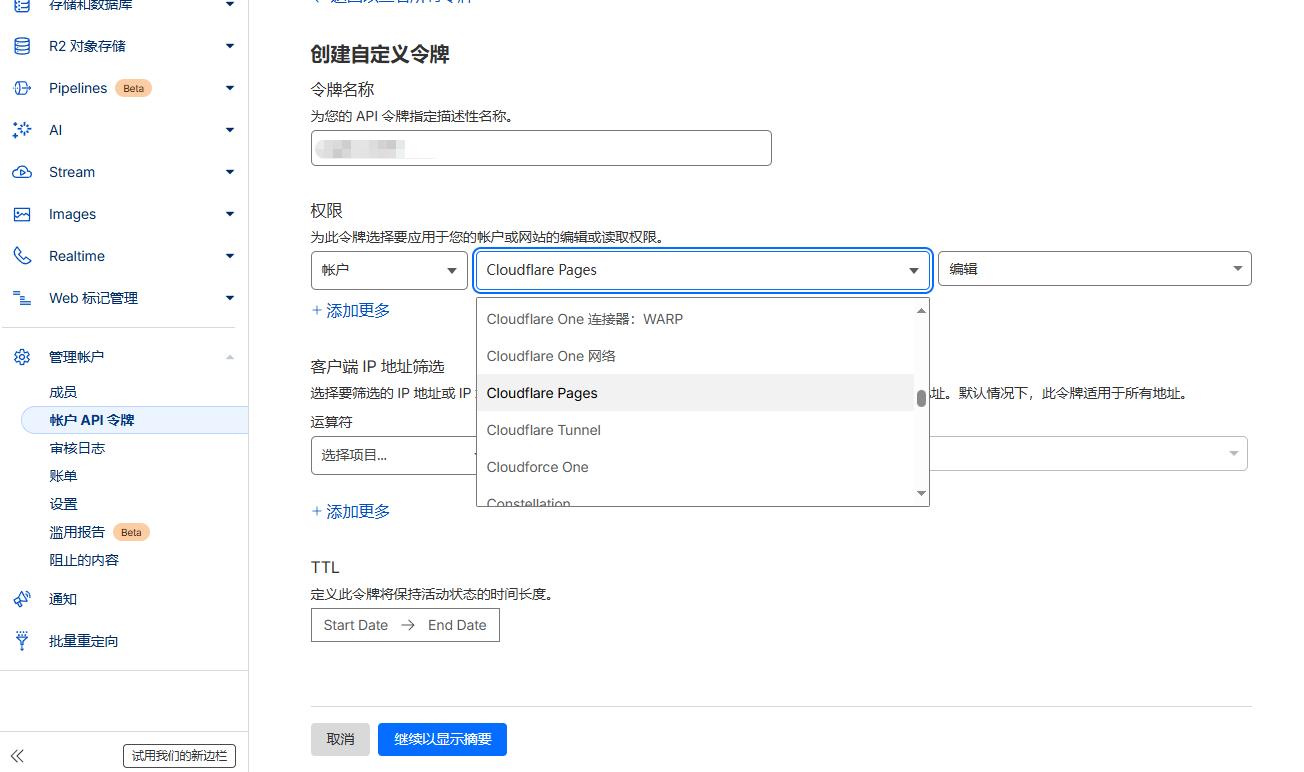Click the 批量重定向 icon

[22, 641]
